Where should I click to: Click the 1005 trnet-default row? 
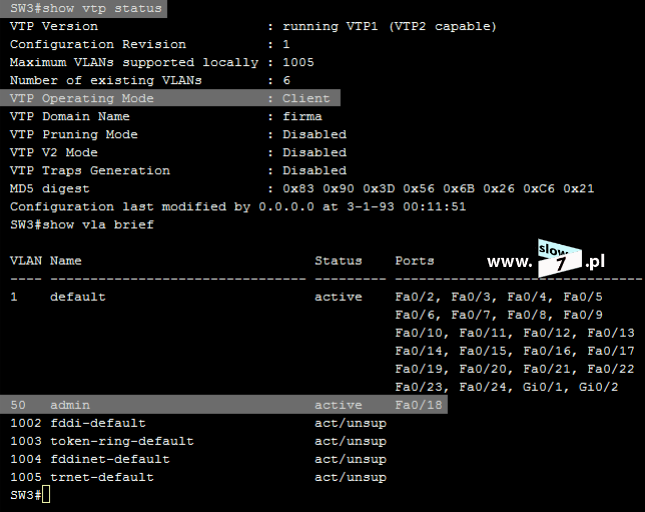click(198, 477)
